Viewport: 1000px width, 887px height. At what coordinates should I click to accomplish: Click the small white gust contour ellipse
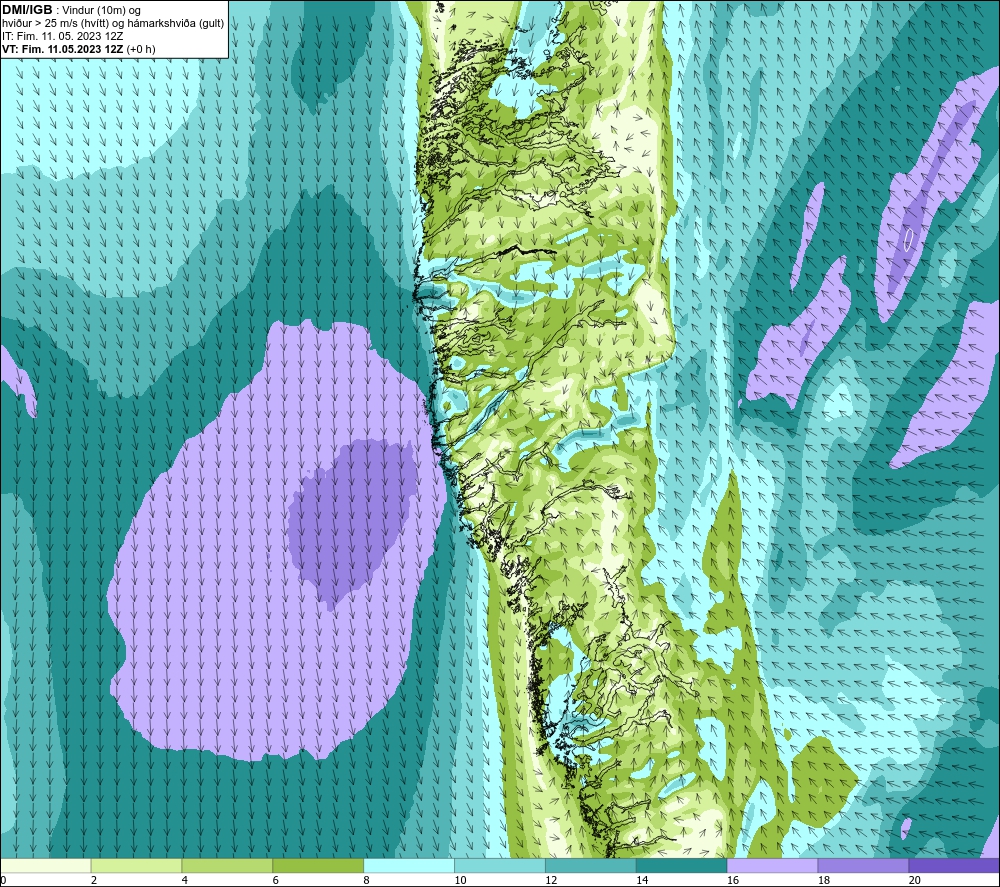(909, 240)
